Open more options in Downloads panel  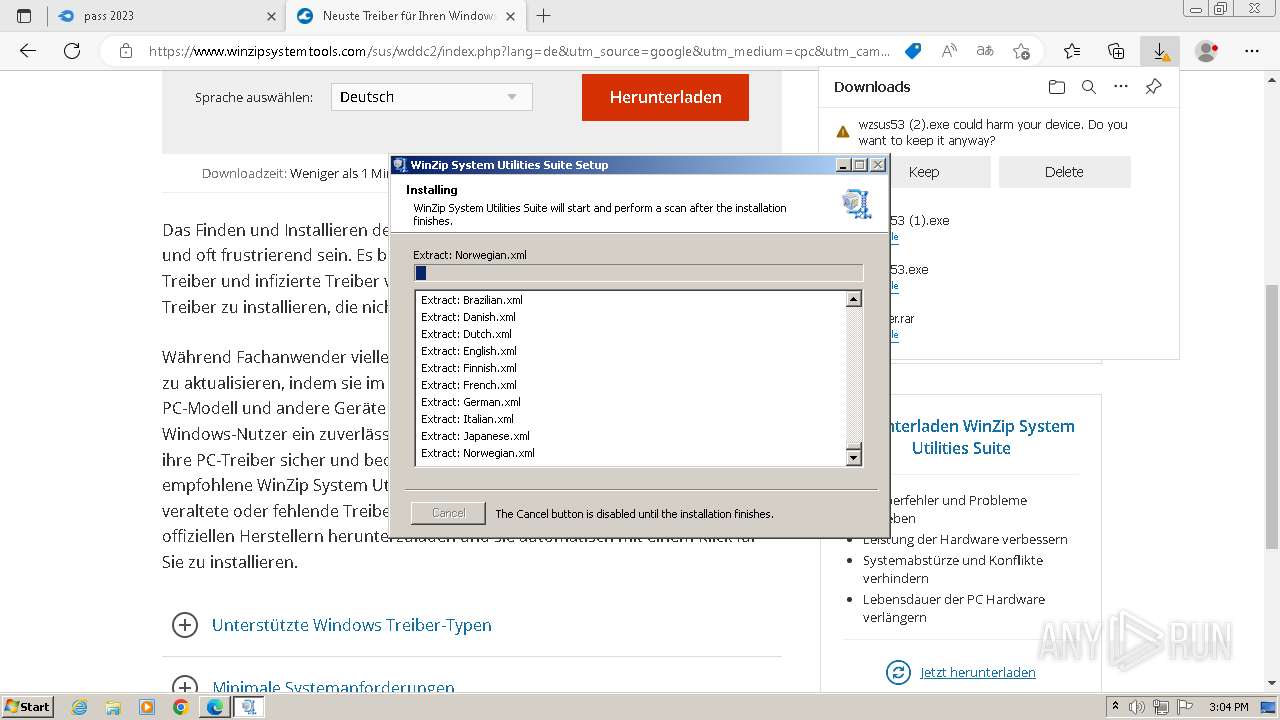[x=1121, y=87]
